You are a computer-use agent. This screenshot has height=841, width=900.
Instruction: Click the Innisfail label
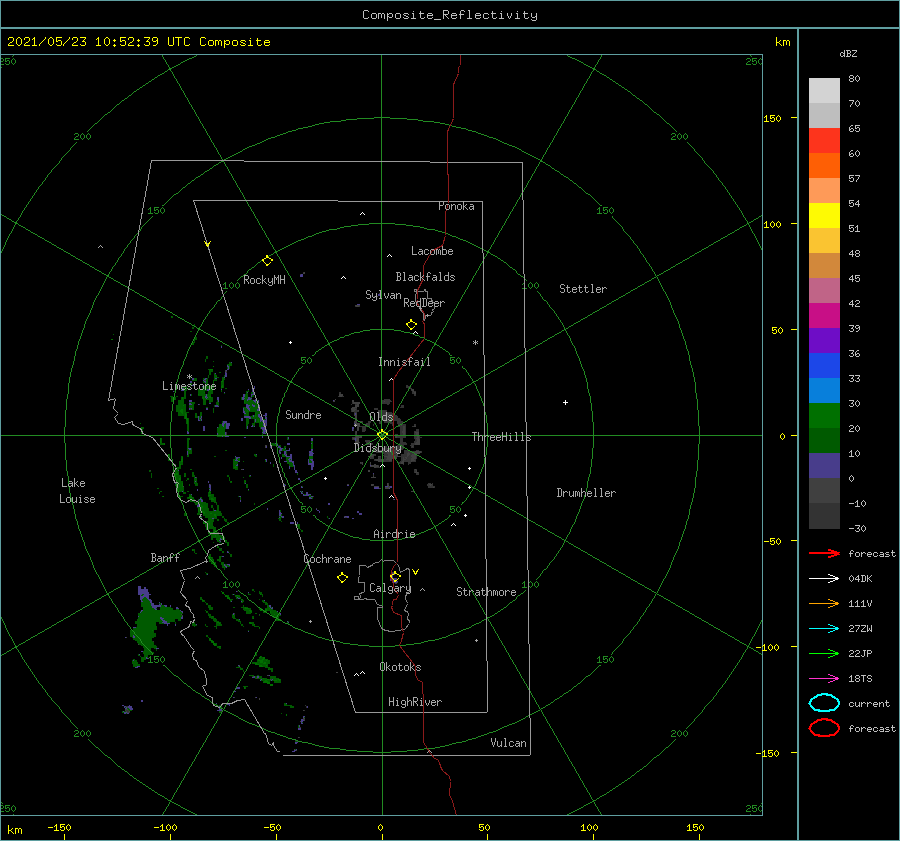point(404,362)
